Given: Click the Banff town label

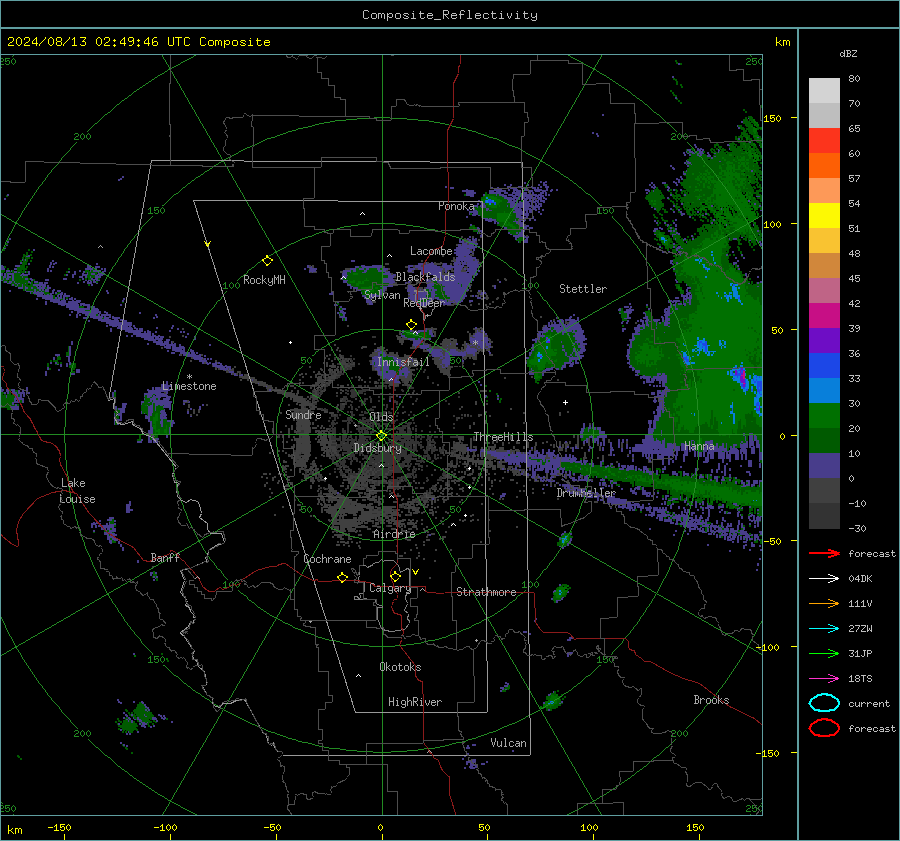Looking at the screenshot, I should [x=165, y=557].
